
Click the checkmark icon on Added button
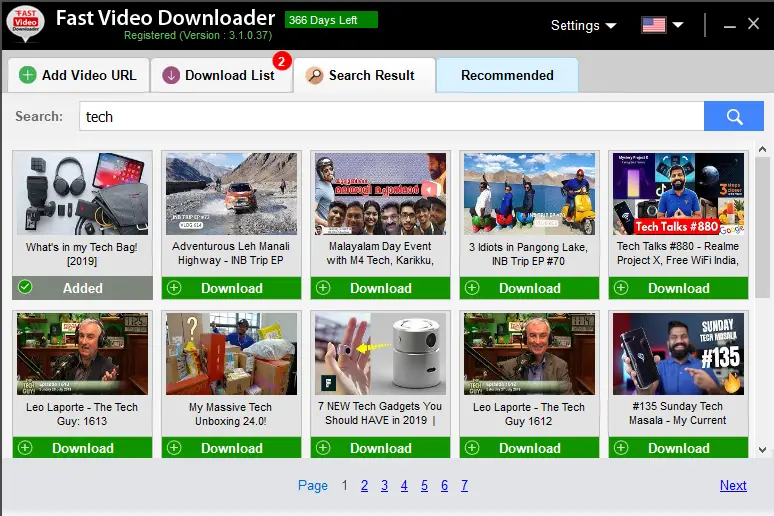(x=25, y=287)
